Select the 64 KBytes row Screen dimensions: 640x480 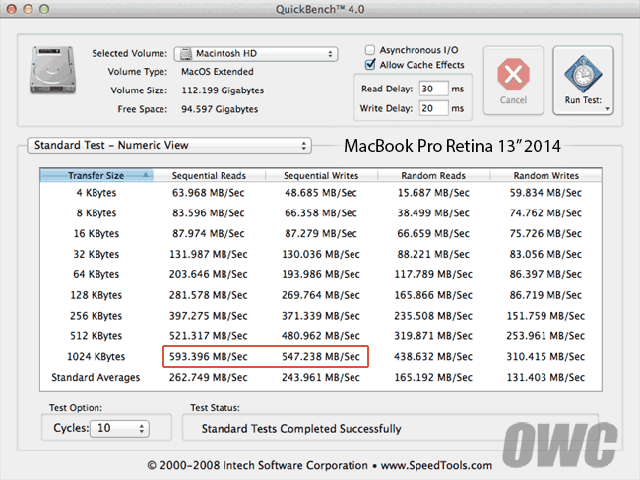[x=321, y=274]
